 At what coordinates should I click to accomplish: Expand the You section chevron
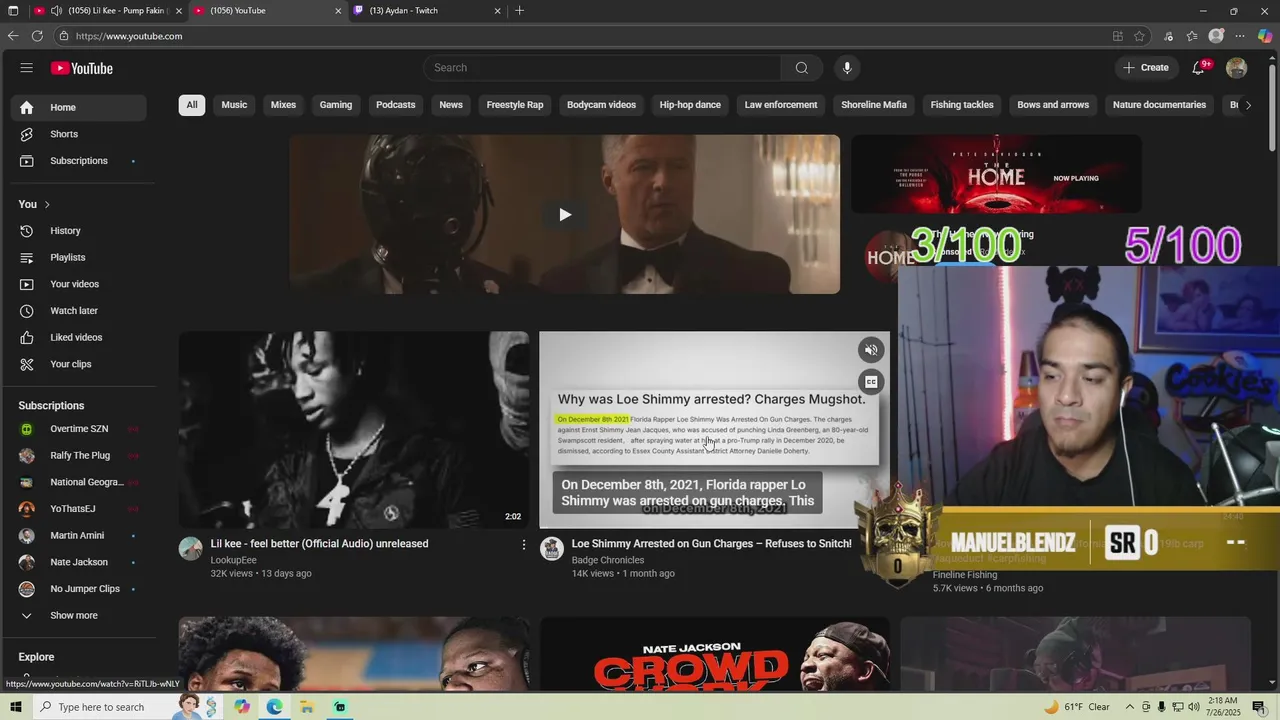pos(46,205)
